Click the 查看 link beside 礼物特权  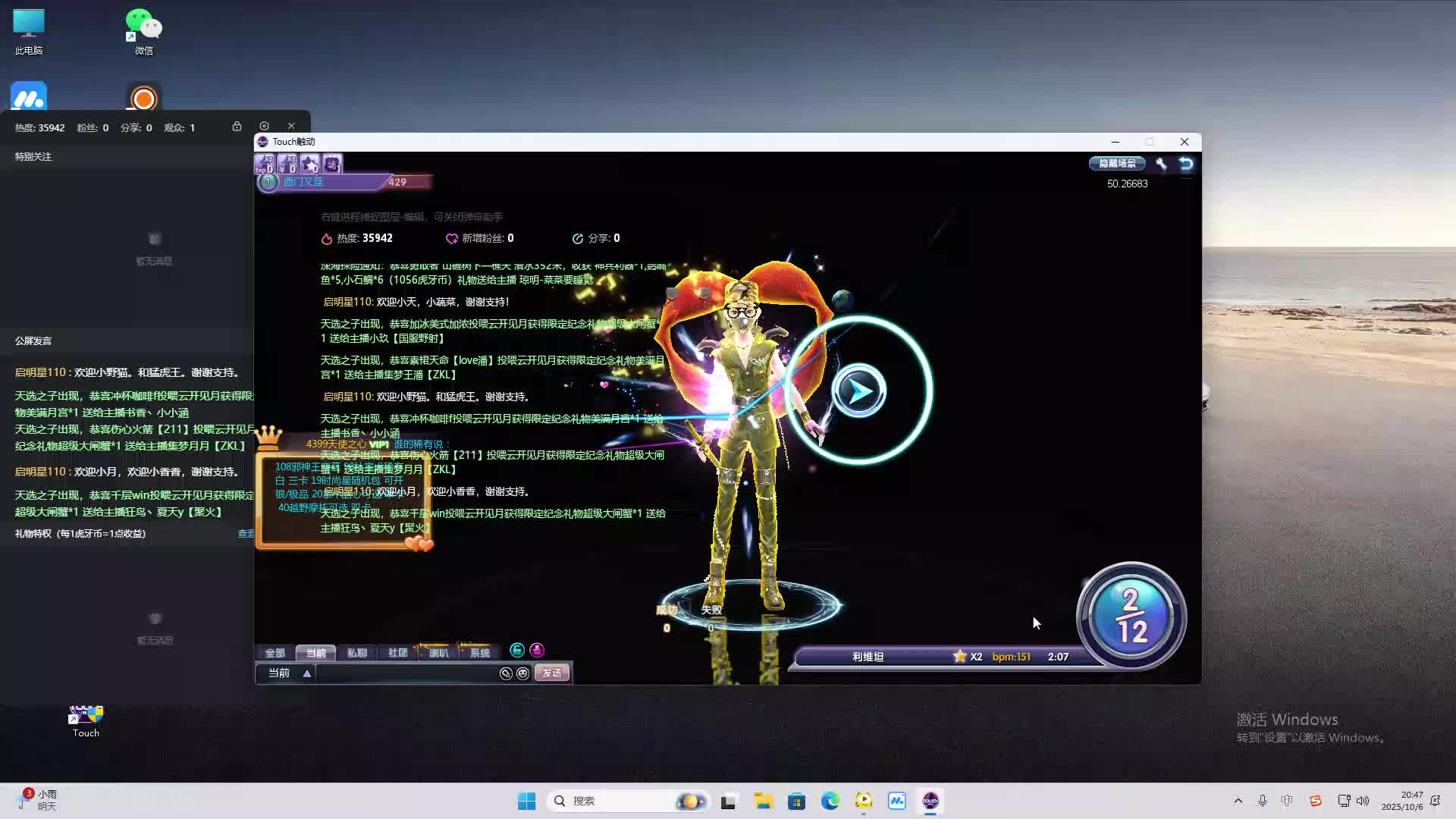(246, 534)
